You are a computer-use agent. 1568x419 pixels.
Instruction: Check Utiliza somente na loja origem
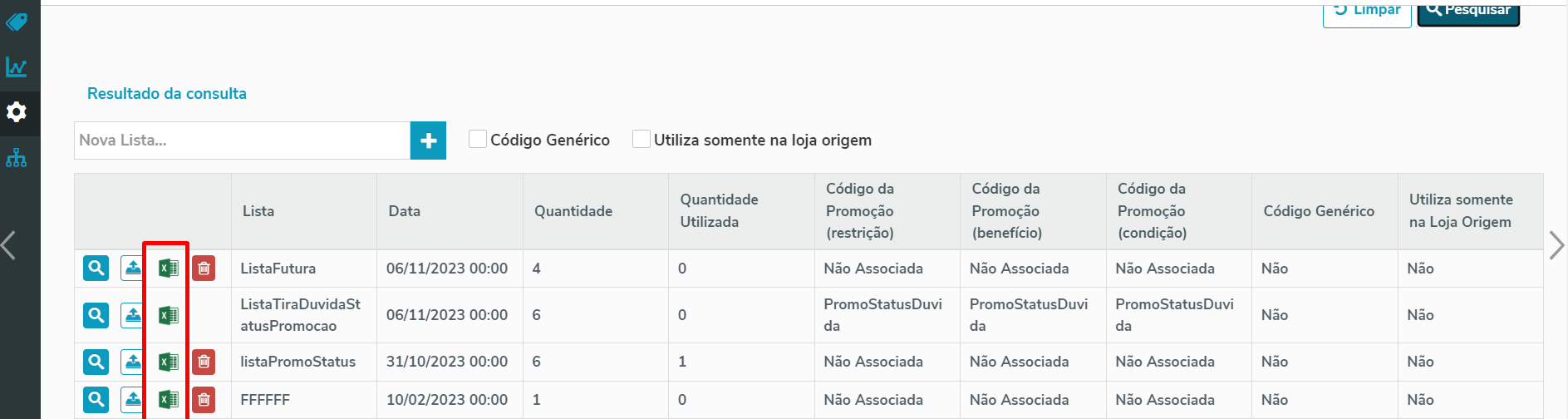[x=641, y=140]
